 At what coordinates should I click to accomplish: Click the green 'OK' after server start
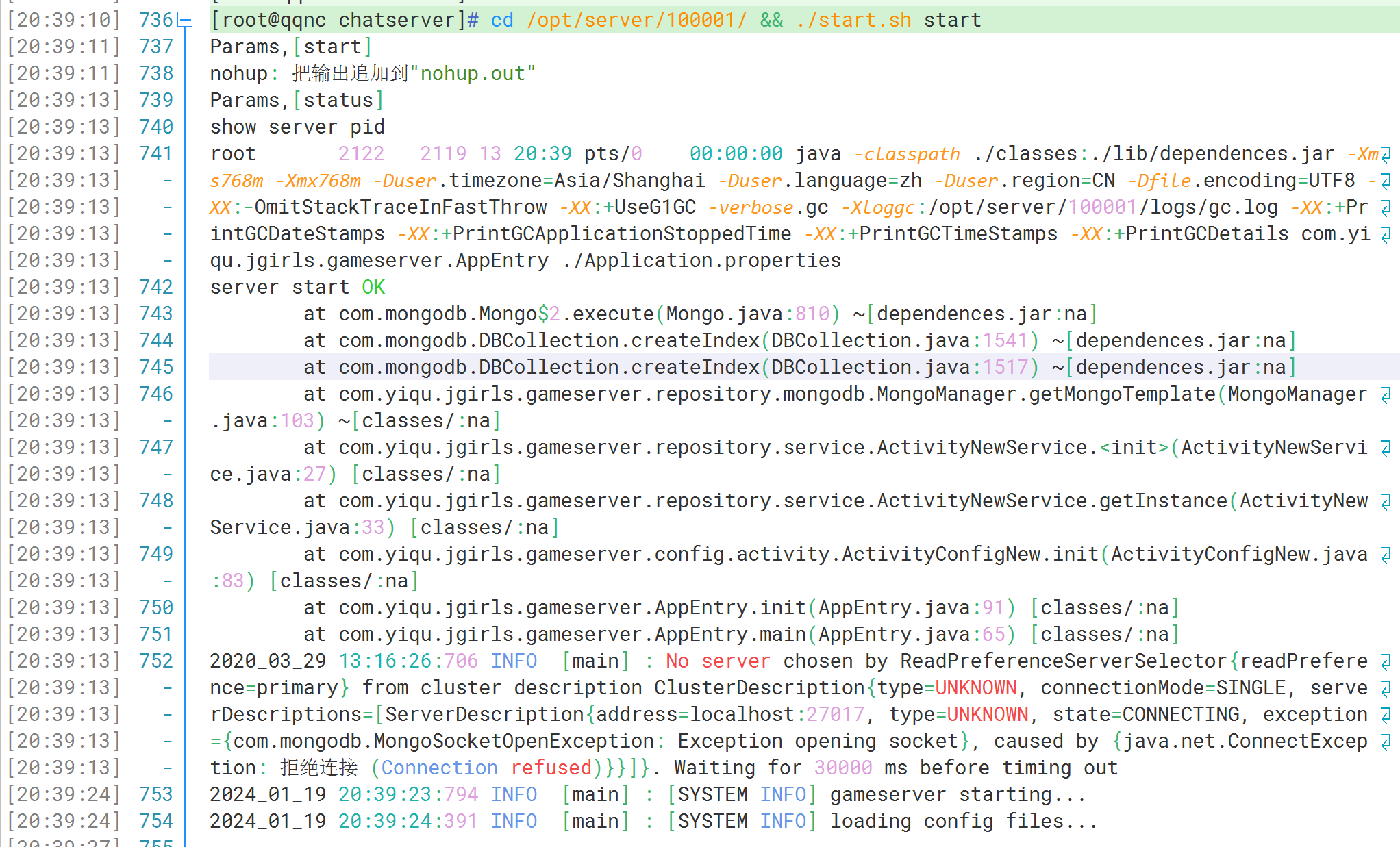(x=373, y=287)
